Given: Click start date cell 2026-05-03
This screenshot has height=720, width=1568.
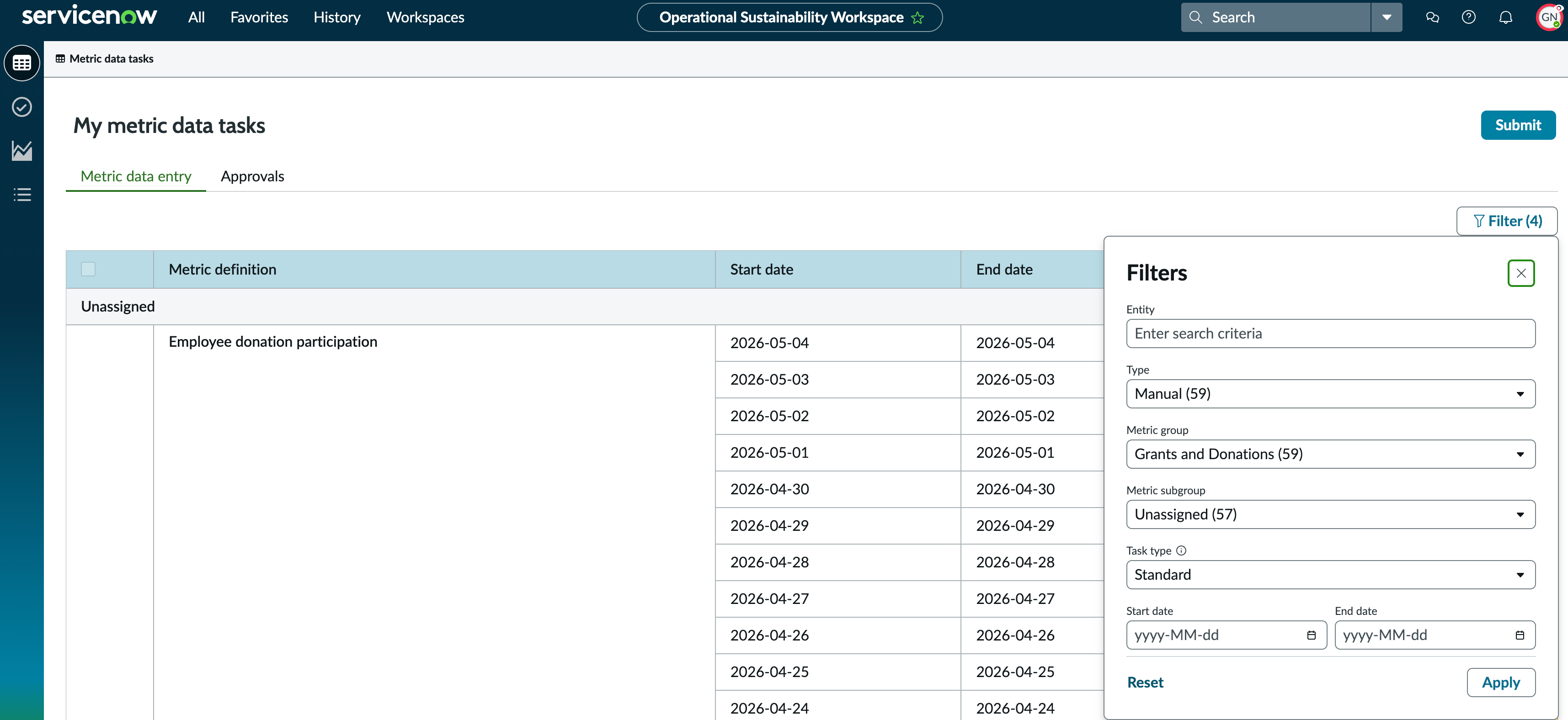Looking at the screenshot, I should 837,380.
